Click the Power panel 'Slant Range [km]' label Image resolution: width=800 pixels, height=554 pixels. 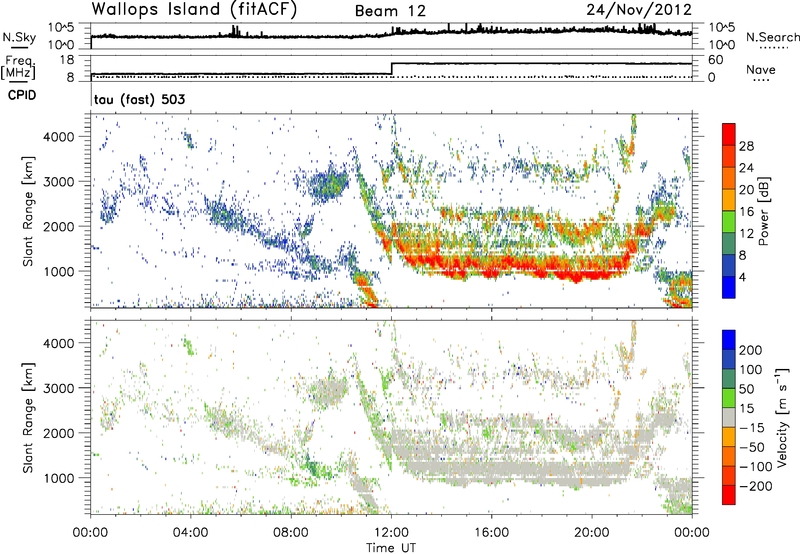pyautogui.click(x=28, y=211)
